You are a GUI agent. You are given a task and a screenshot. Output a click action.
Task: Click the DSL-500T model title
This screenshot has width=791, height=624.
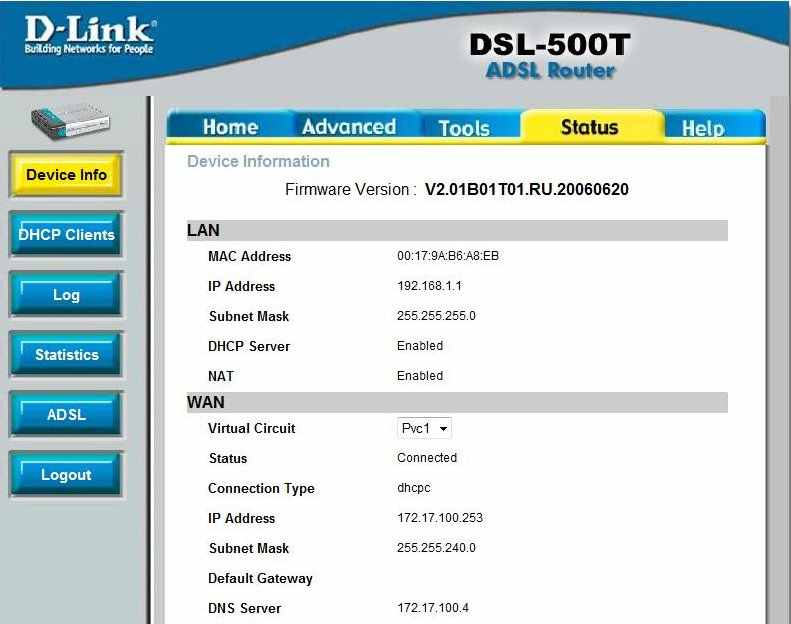point(550,44)
